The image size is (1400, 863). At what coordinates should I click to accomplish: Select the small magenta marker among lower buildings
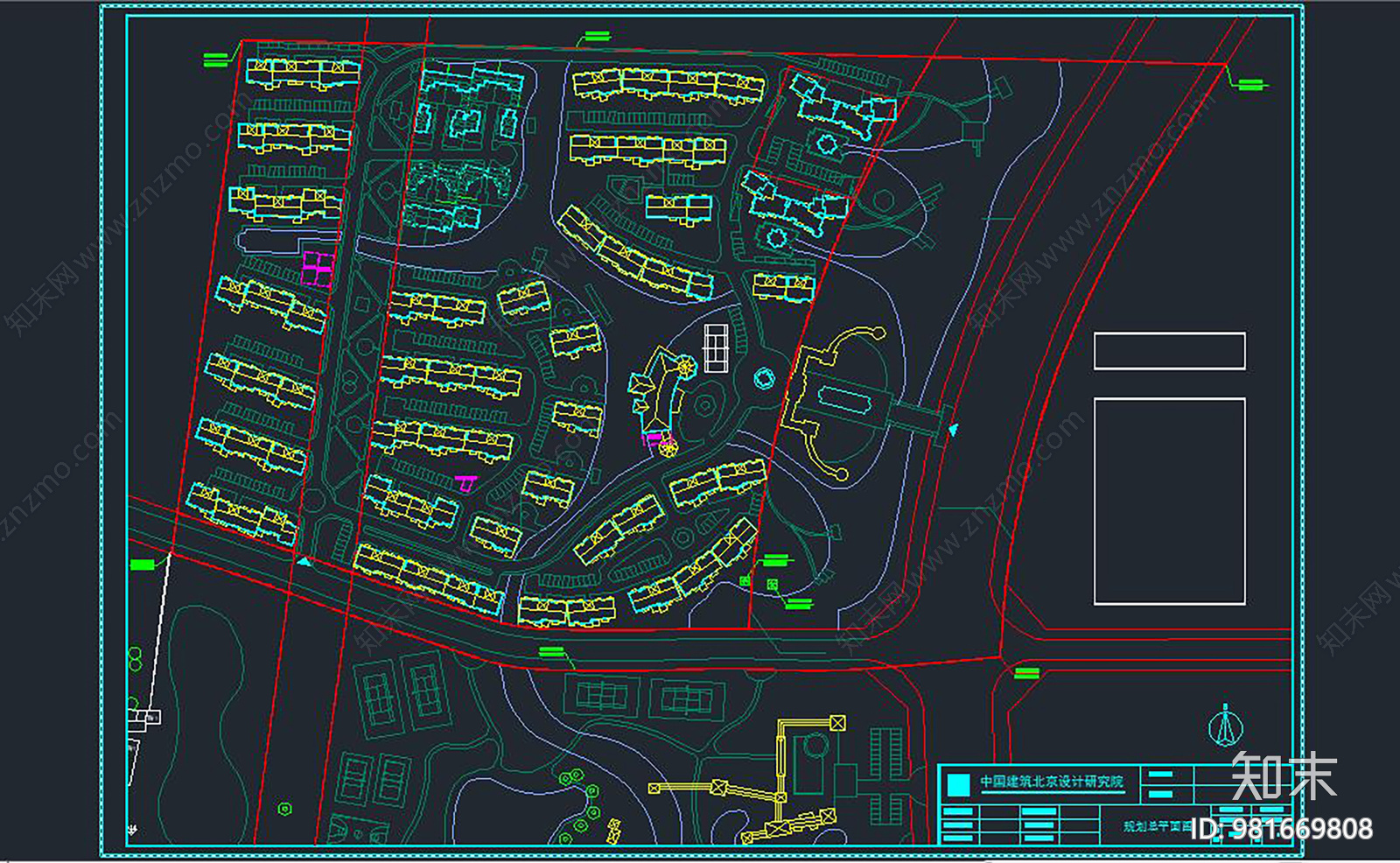[x=465, y=482]
